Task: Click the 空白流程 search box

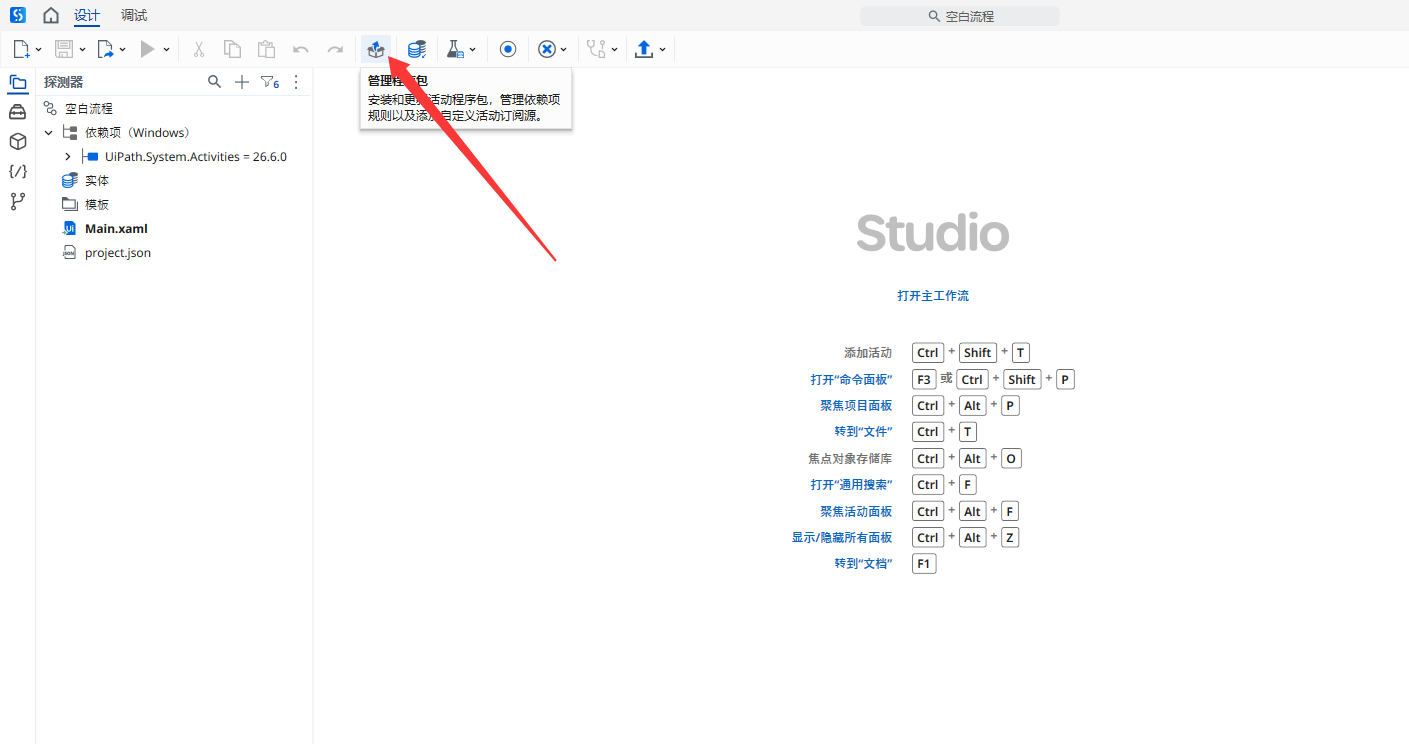Action: [x=960, y=16]
